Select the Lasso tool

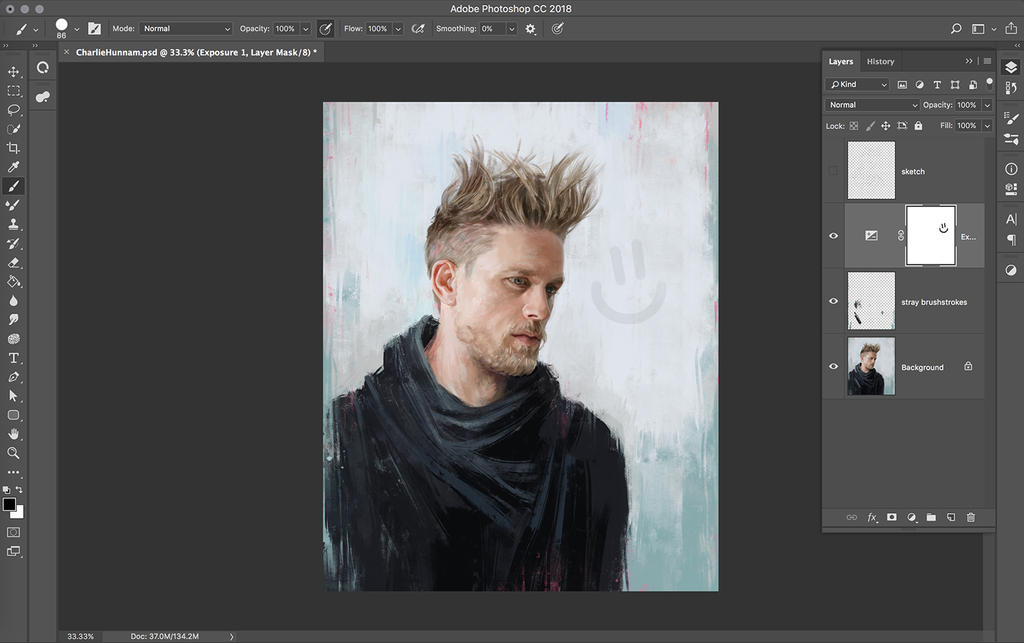tap(14, 110)
